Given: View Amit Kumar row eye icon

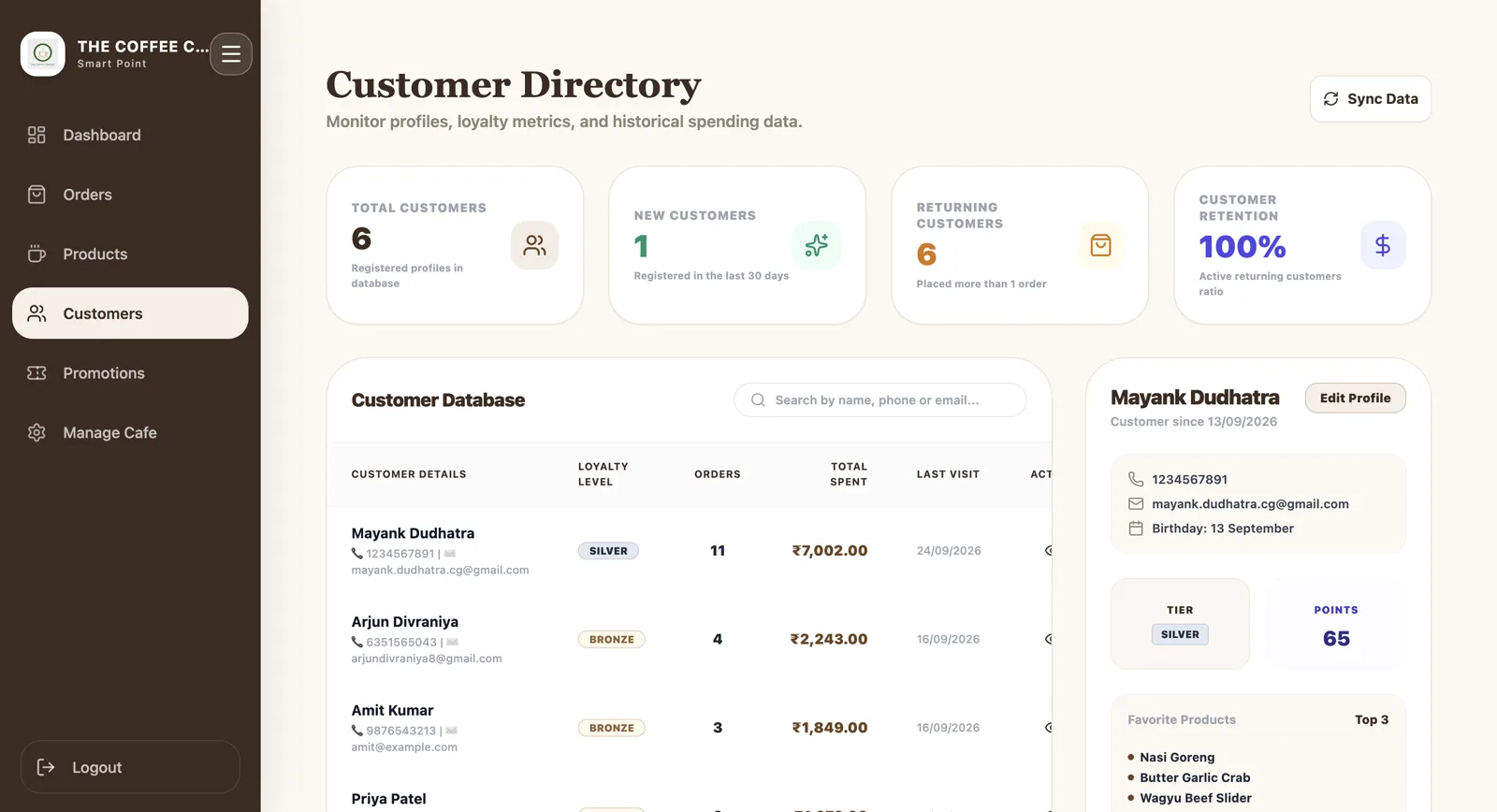Looking at the screenshot, I should pos(1049,728).
